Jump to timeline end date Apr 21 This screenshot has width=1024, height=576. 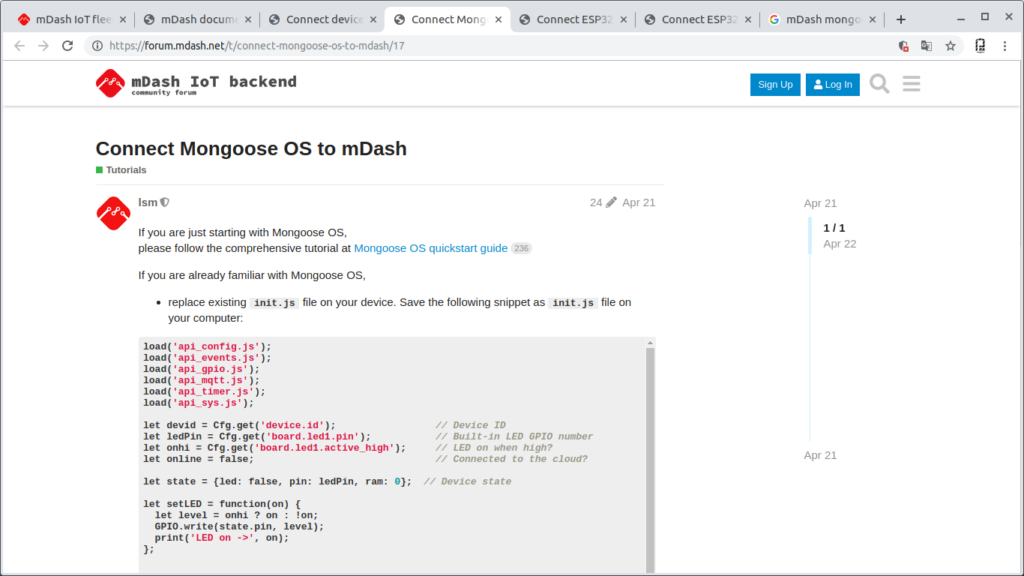820,455
